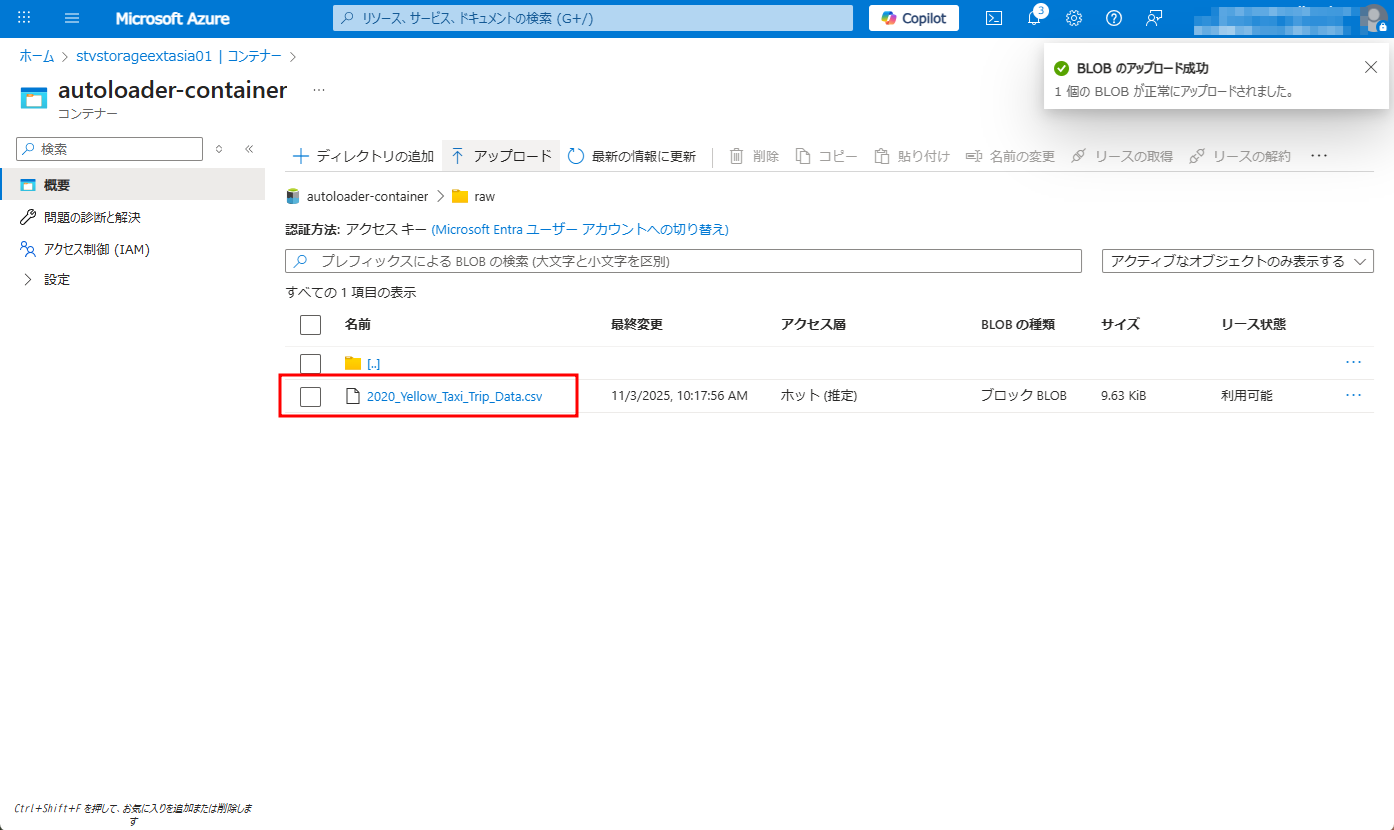Viewport: 1394px width, 830px height.
Task: Open アクティブなオブジェクトのみ表示する dropdown
Action: (1237, 261)
